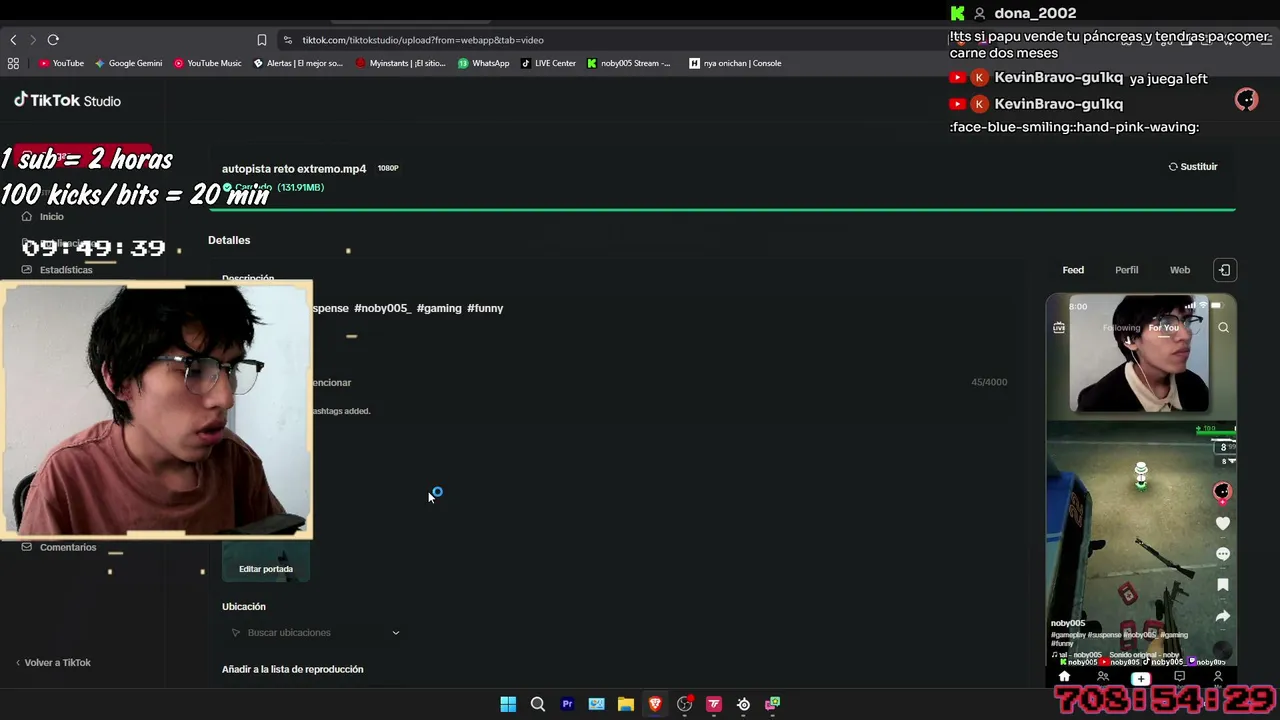
Task: Open the Alertas bookmark
Action: (x=298, y=63)
